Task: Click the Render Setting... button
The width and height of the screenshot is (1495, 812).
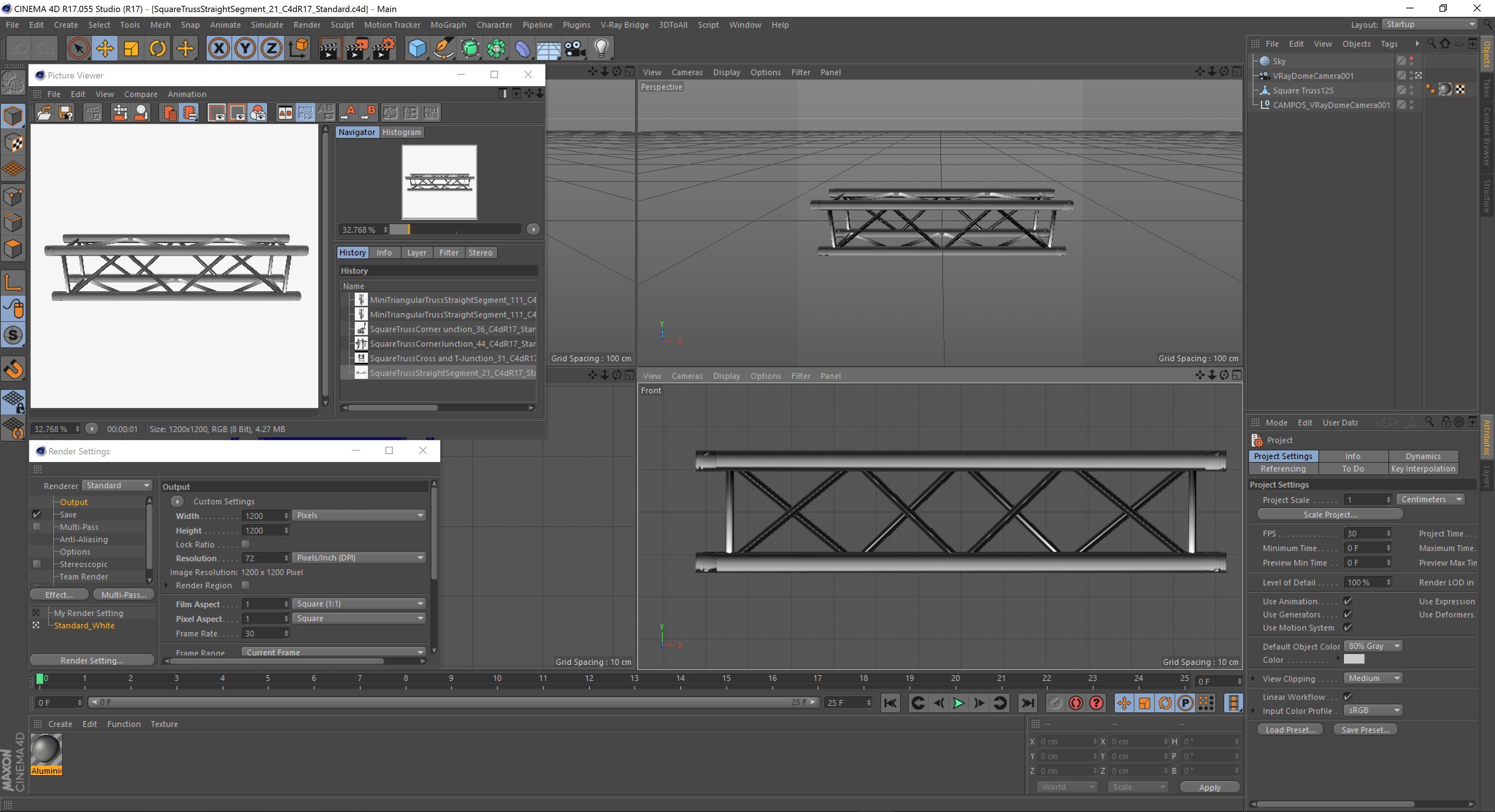Action: tap(92, 661)
